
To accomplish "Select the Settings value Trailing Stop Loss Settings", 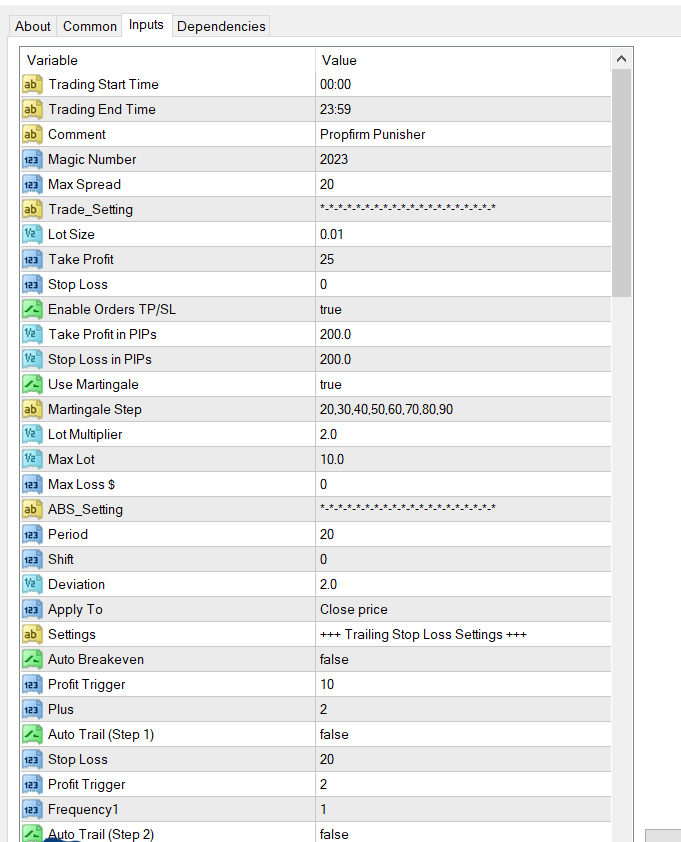I will pos(463,634).
